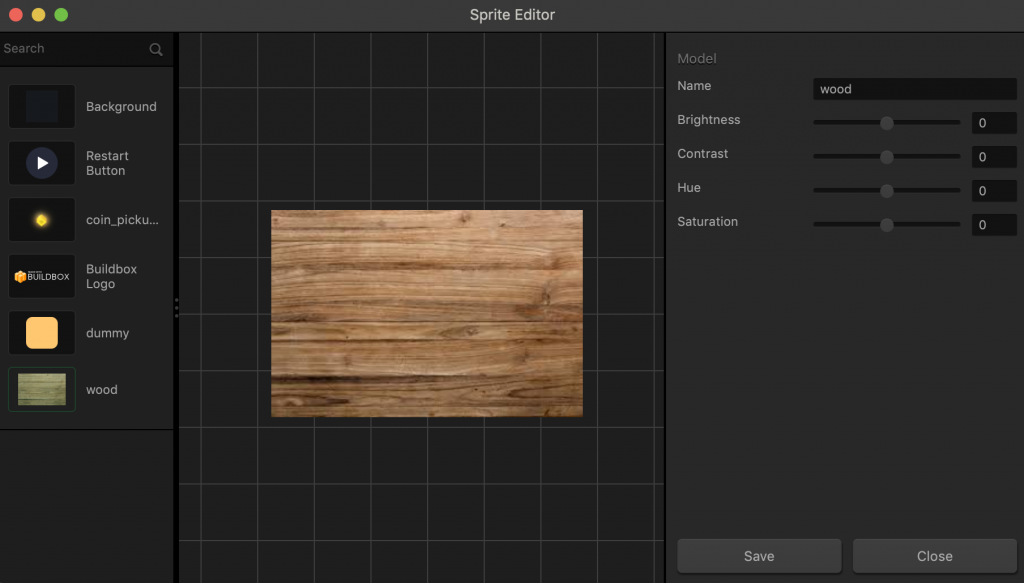Screen dimensions: 1024x583
Task: Focus the Contrast value box
Action: click(x=994, y=157)
